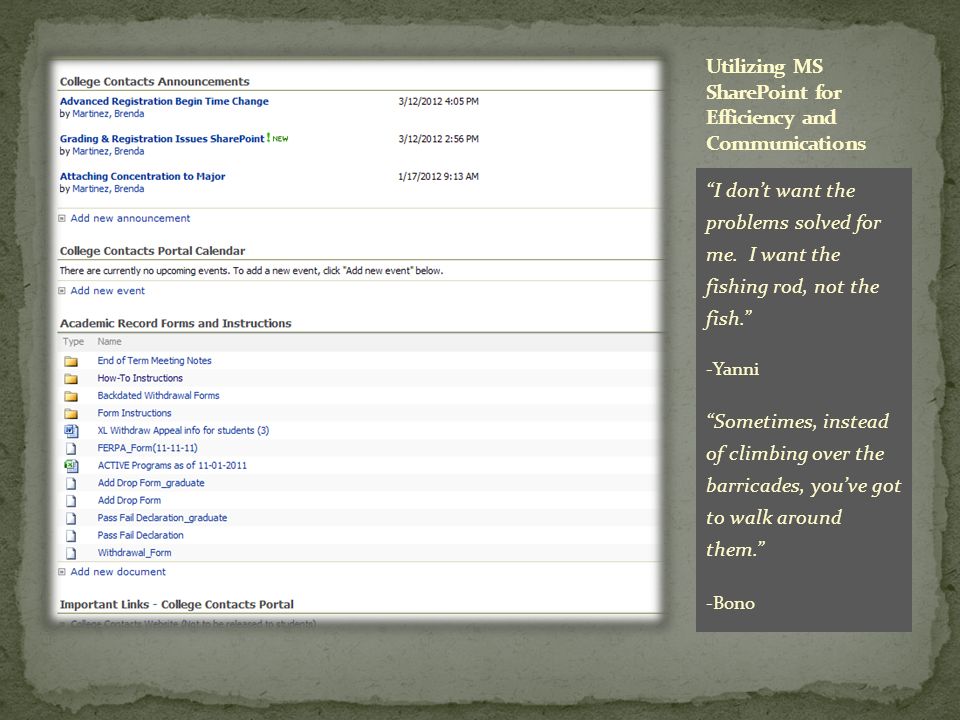This screenshot has height=720, width=960.
Task: Click Add new document link
Action: [x=118, y=572]
